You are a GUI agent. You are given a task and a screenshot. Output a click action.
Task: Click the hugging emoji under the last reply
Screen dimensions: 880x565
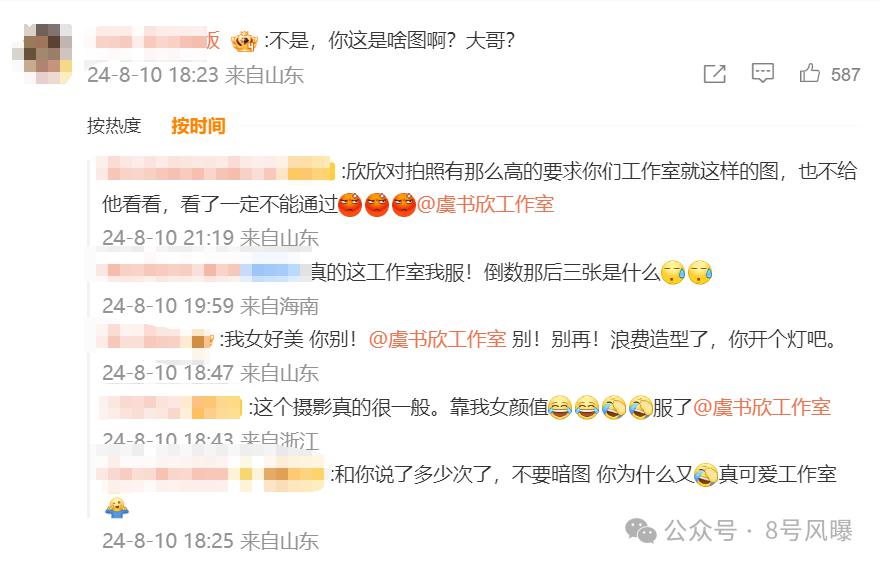click(117, 507)
